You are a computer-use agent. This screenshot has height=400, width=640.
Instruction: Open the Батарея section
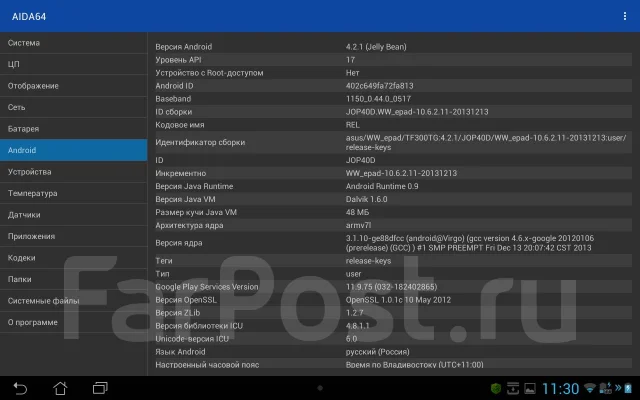click(73, 129)
